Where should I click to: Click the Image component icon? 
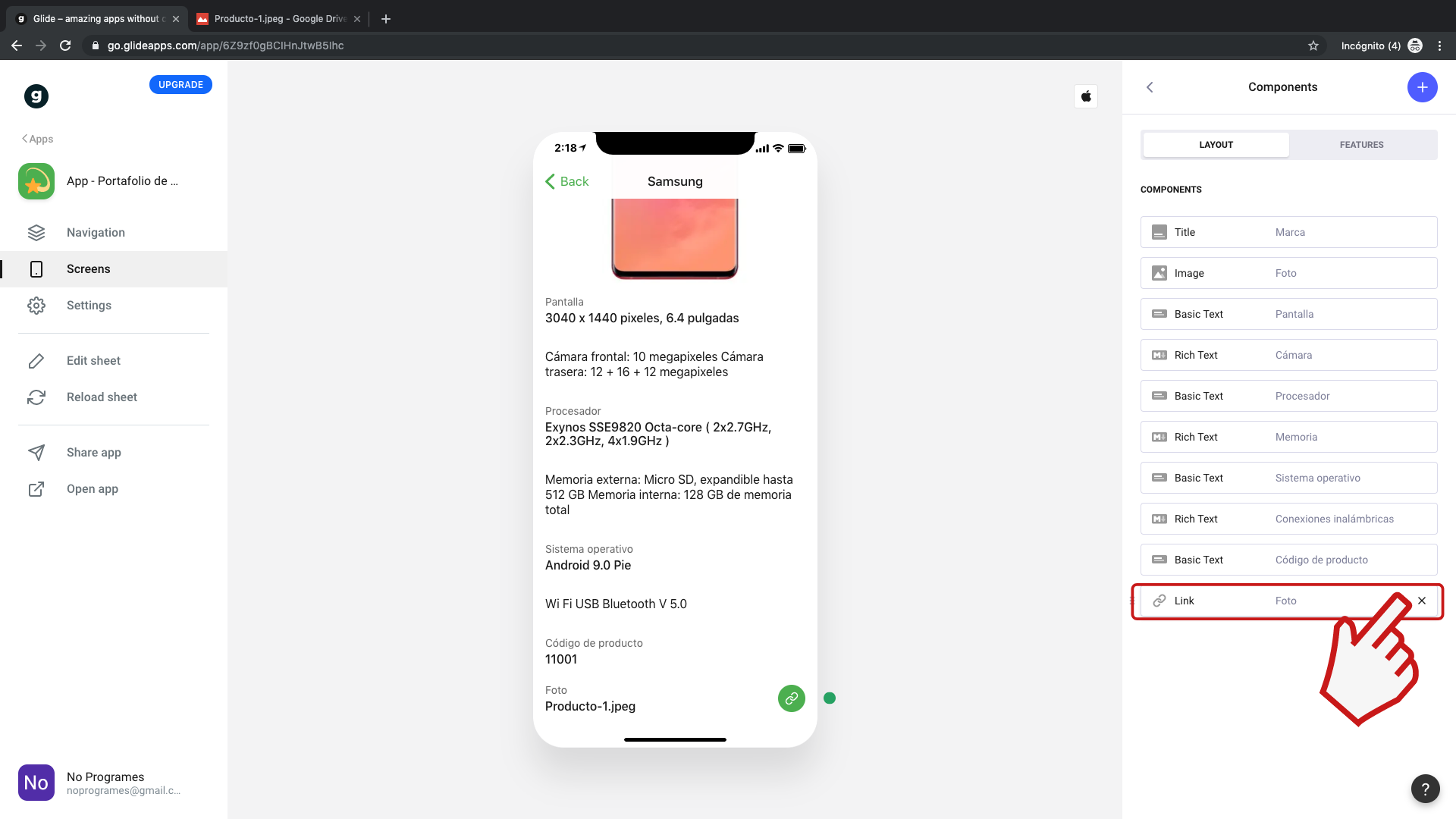tap(1159, 273)
